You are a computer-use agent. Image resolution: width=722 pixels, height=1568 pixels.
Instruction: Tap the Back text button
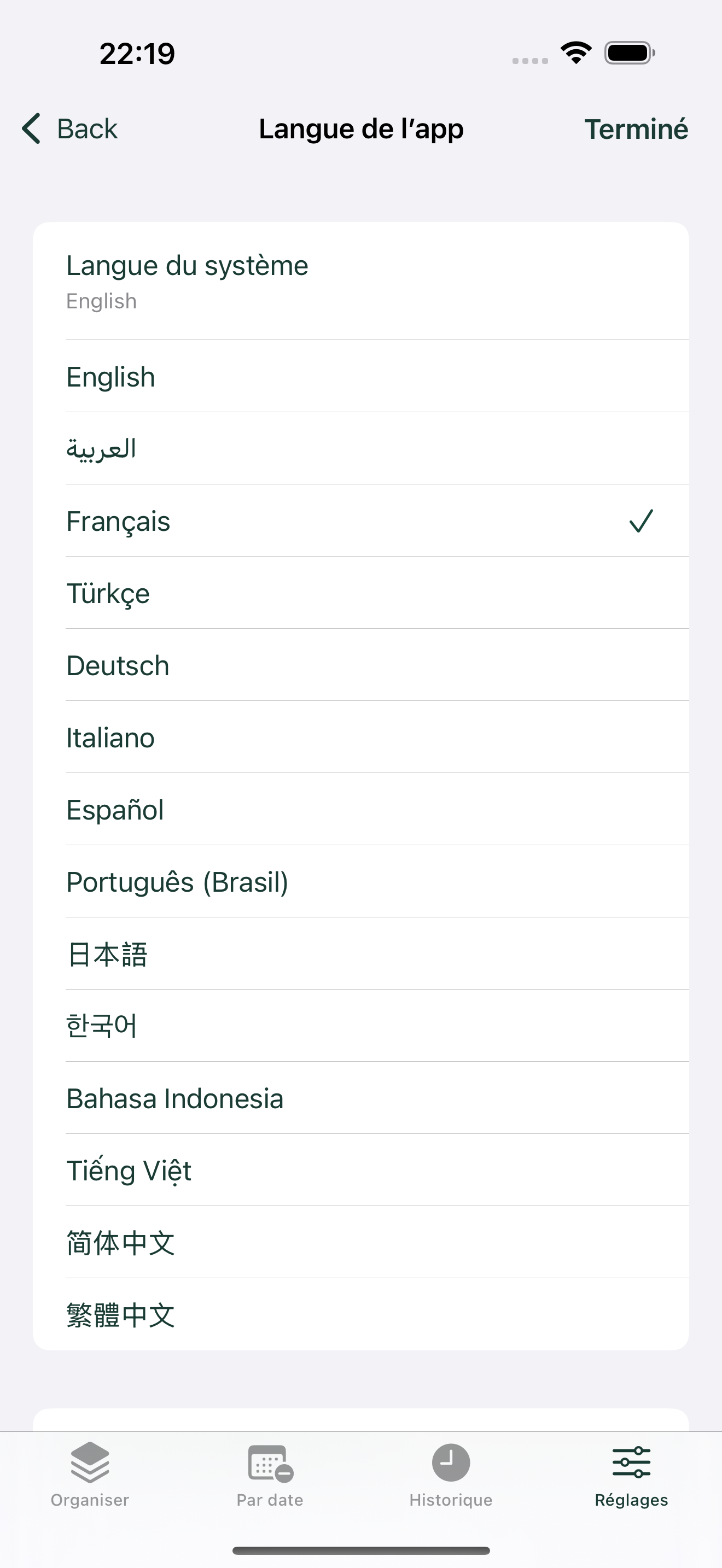[87, 129]
